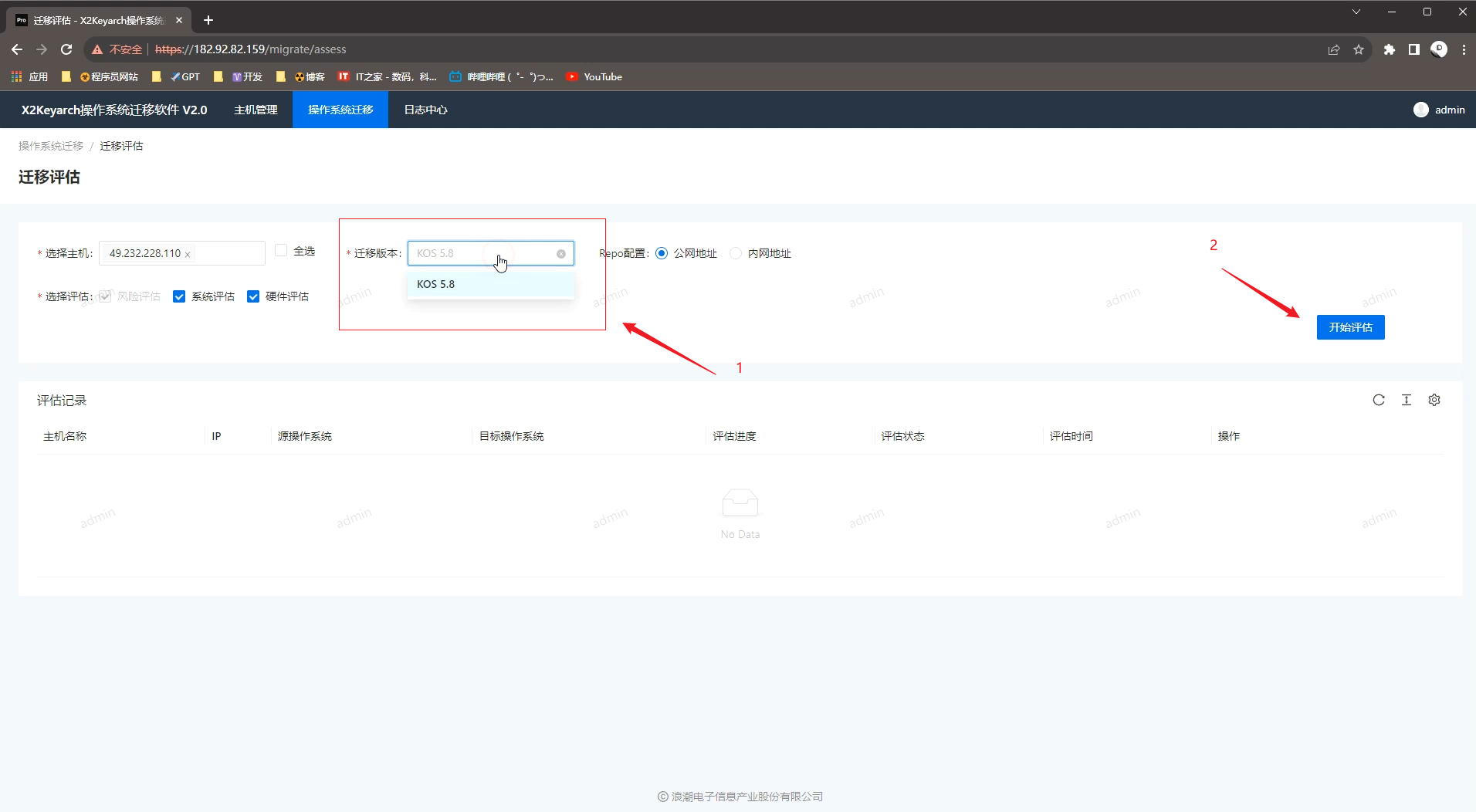Click the admin avatar icon
This screenshot has height=812, width=1476.
click(x=1421, y=110)
